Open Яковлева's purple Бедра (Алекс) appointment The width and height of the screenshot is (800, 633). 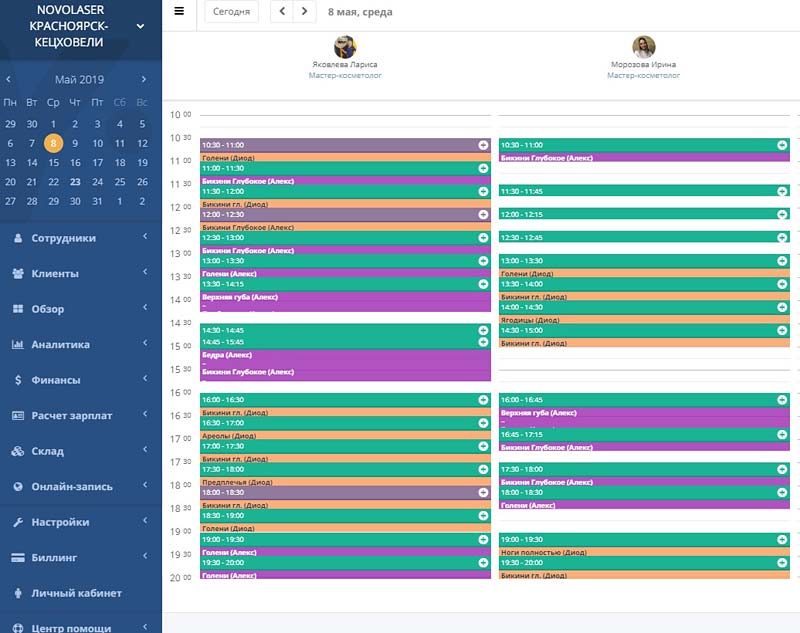pos(345,355)
